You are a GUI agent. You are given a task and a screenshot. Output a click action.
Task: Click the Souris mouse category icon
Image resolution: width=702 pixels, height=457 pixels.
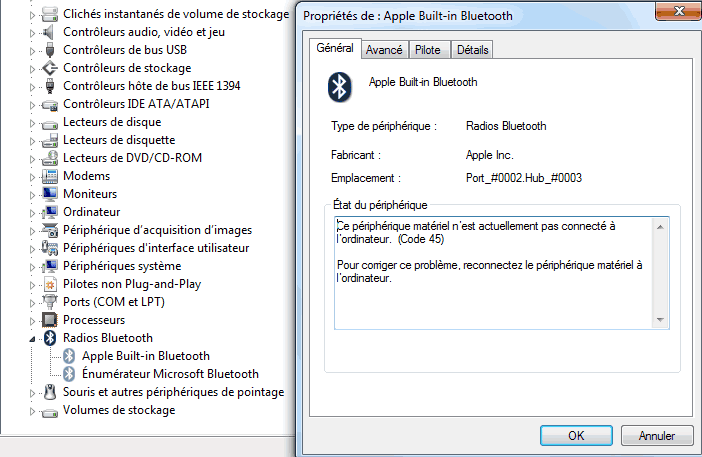point(50,392)
